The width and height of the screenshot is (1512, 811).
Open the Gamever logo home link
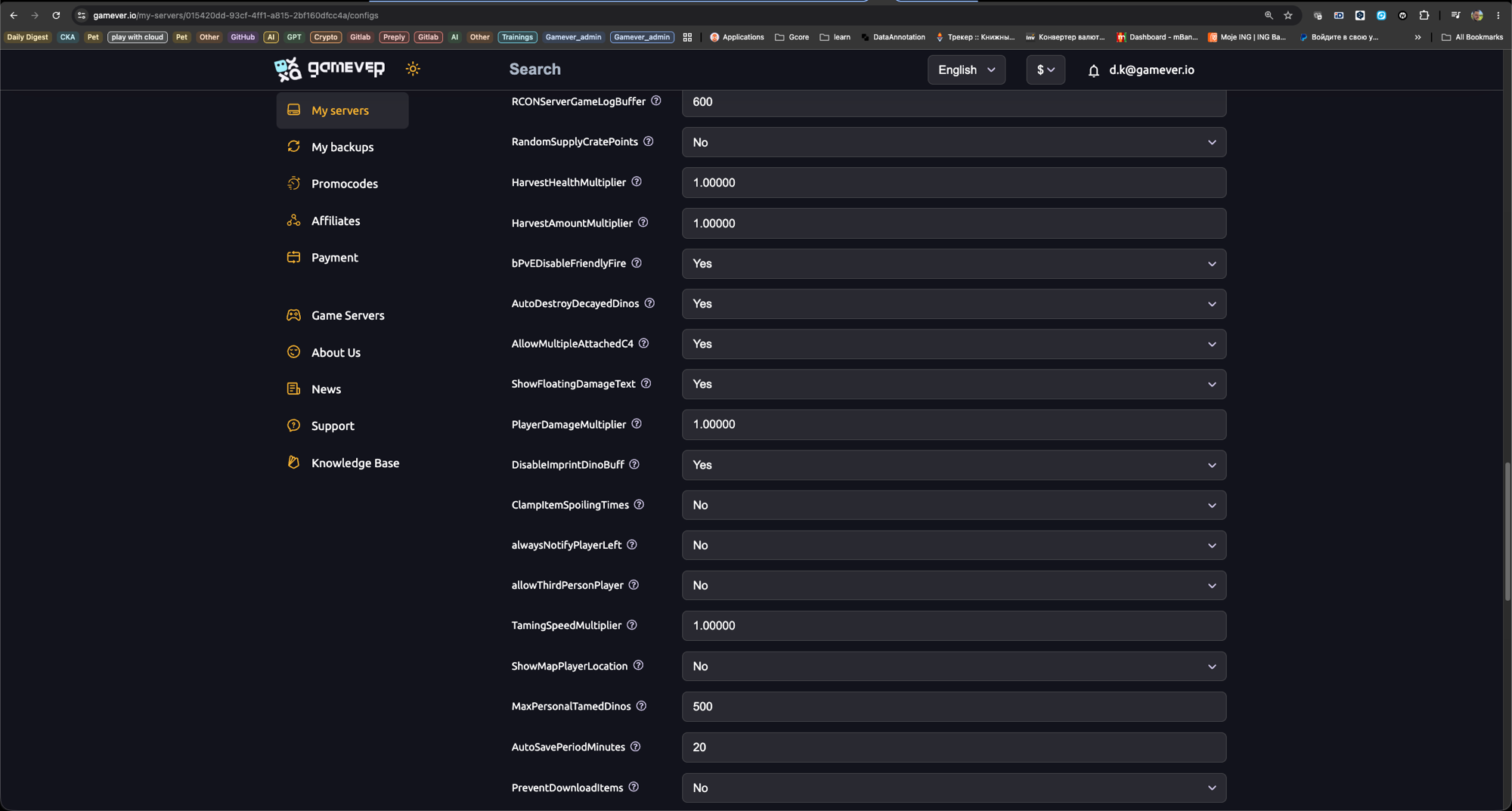tap(330, 69)
